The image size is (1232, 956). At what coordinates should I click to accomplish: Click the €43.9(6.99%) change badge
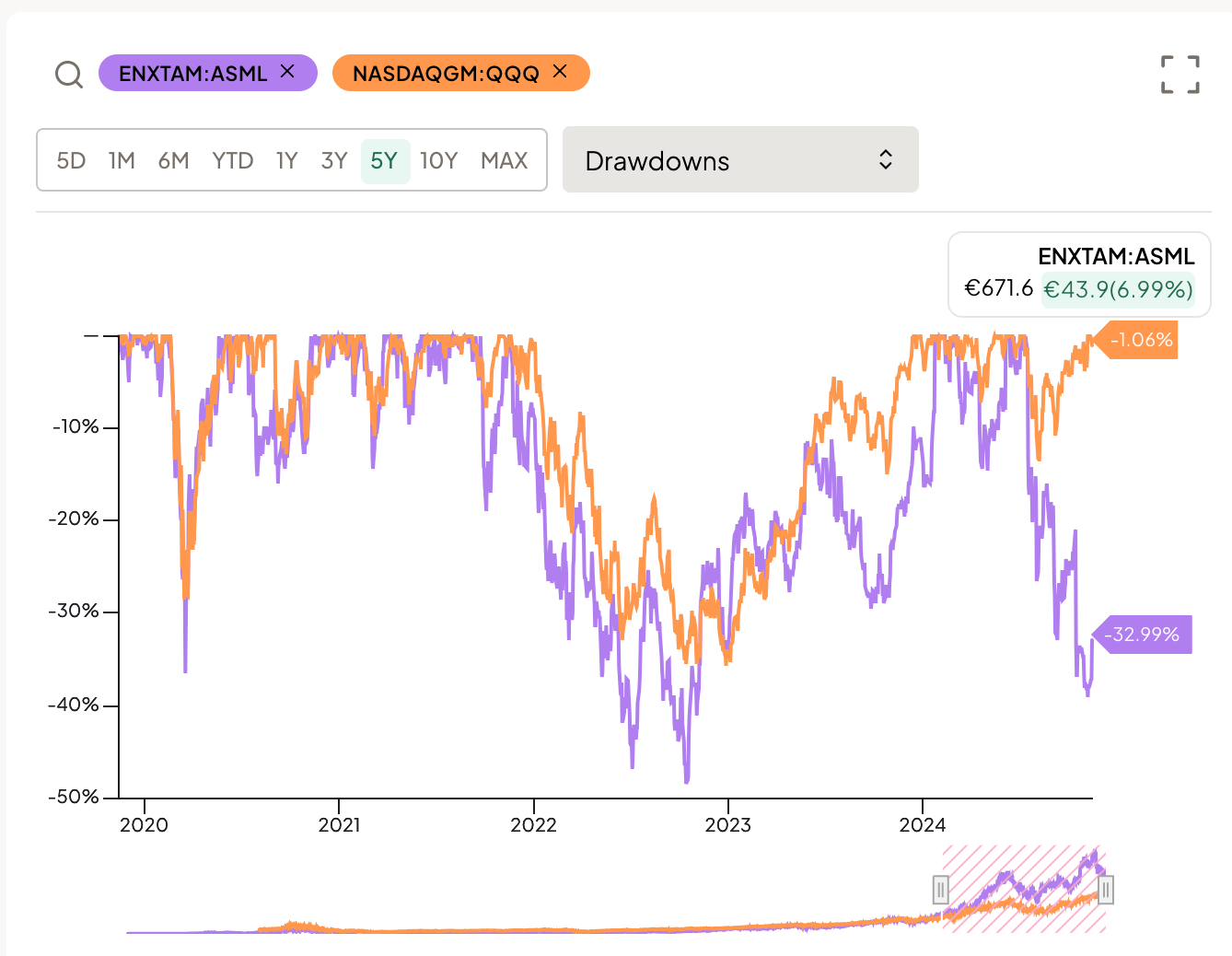(1118, 289)
